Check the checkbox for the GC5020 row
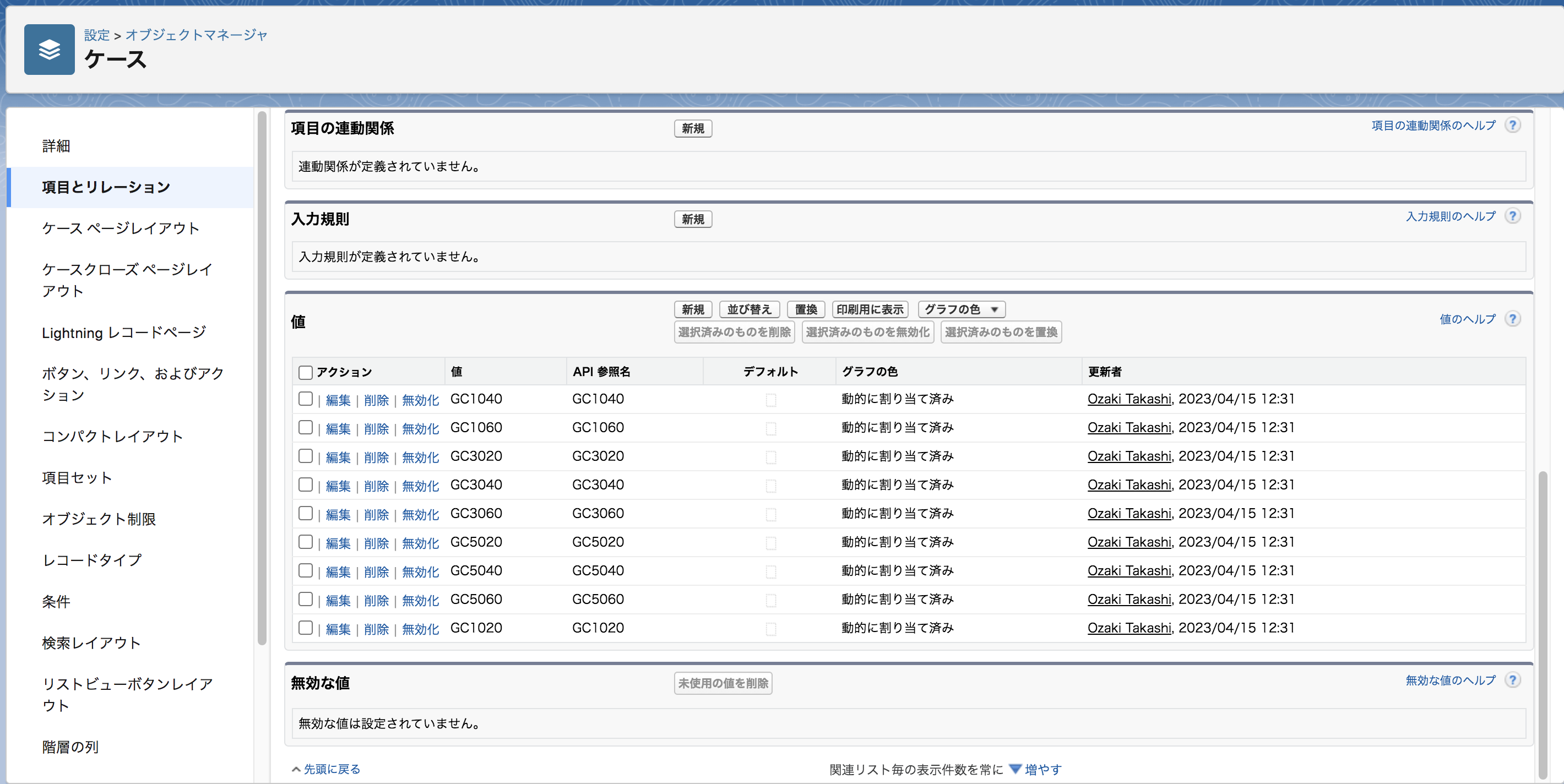1564x784 pixels. [x=306, y=542]
